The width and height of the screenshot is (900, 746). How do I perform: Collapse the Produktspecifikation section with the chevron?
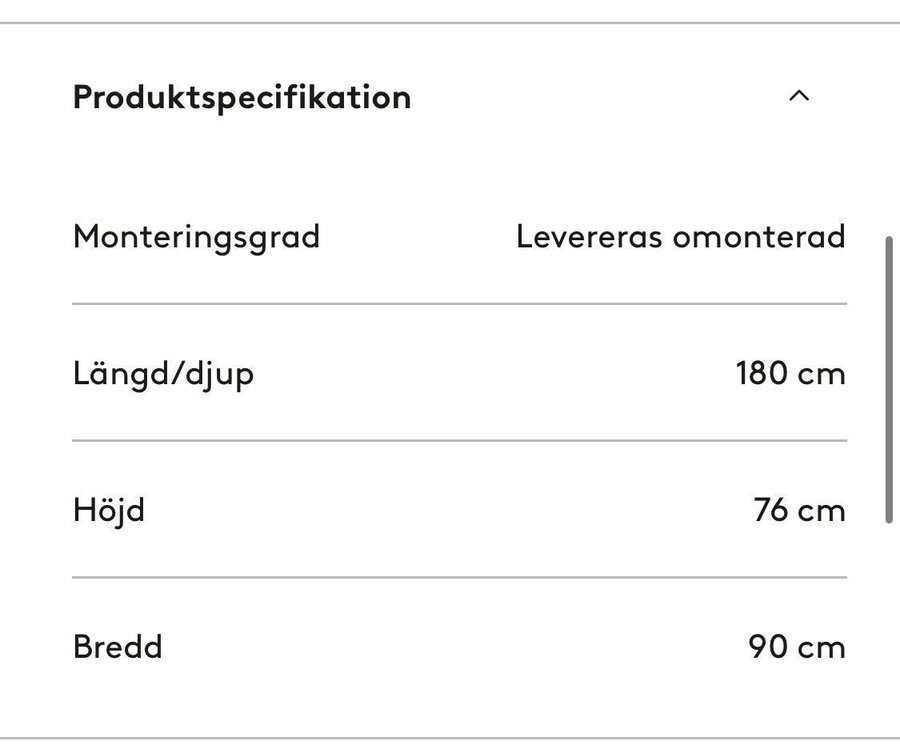click(798, 97)
